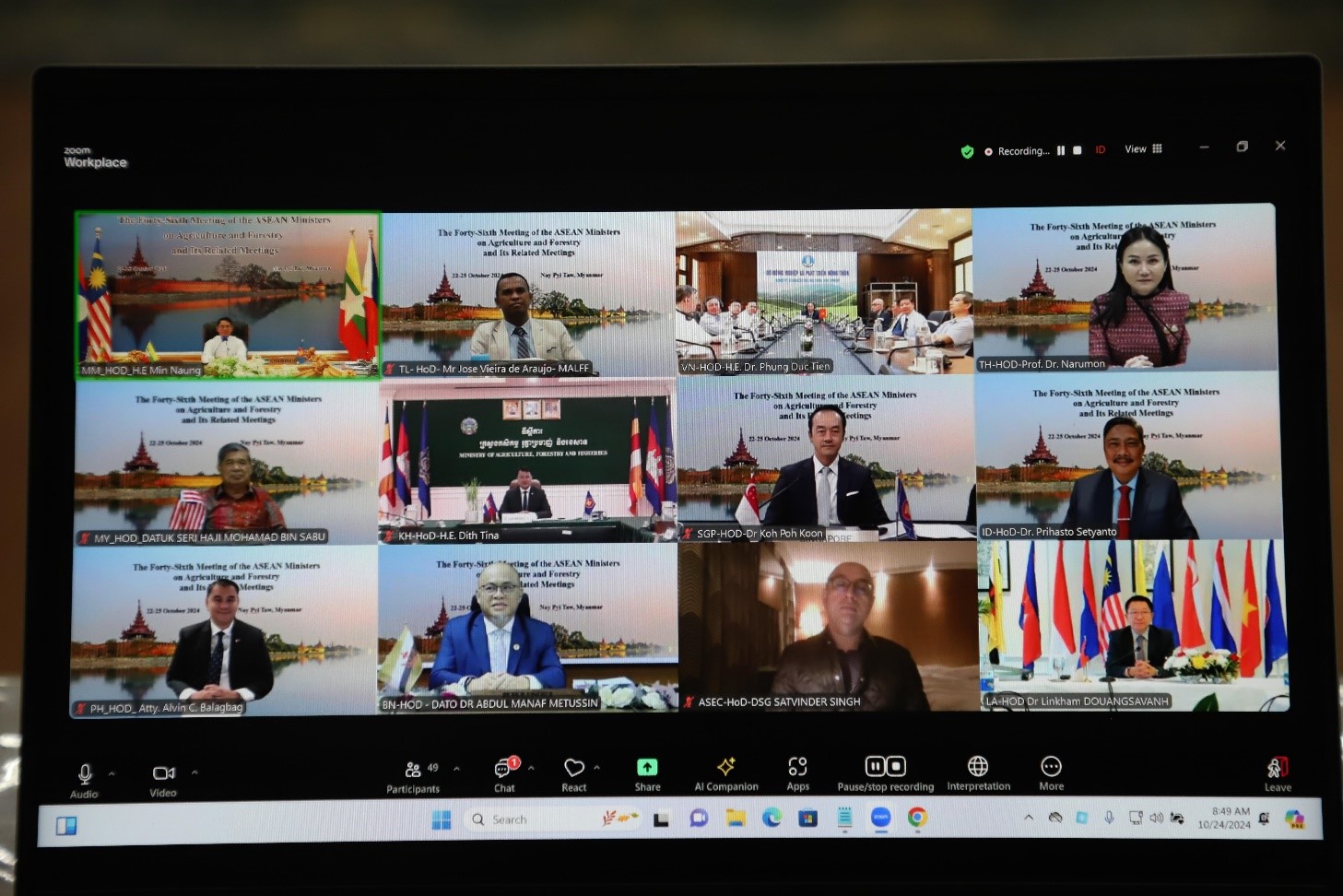This screenshot has height=896, width=1343.
Task: Expand audio options arrow beside microphone
Action: point(112,772)
